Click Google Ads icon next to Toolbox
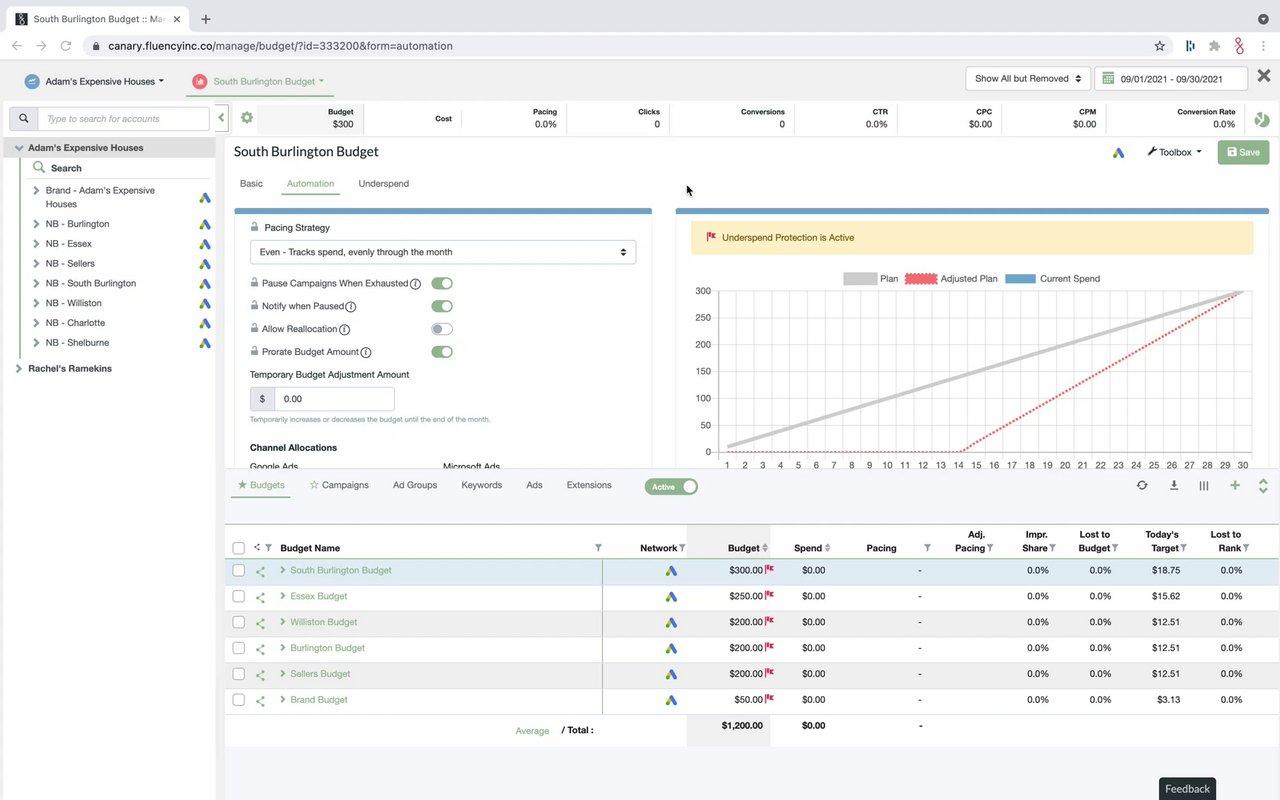Screen dimensions: 1280x800 coord(1119,152)
